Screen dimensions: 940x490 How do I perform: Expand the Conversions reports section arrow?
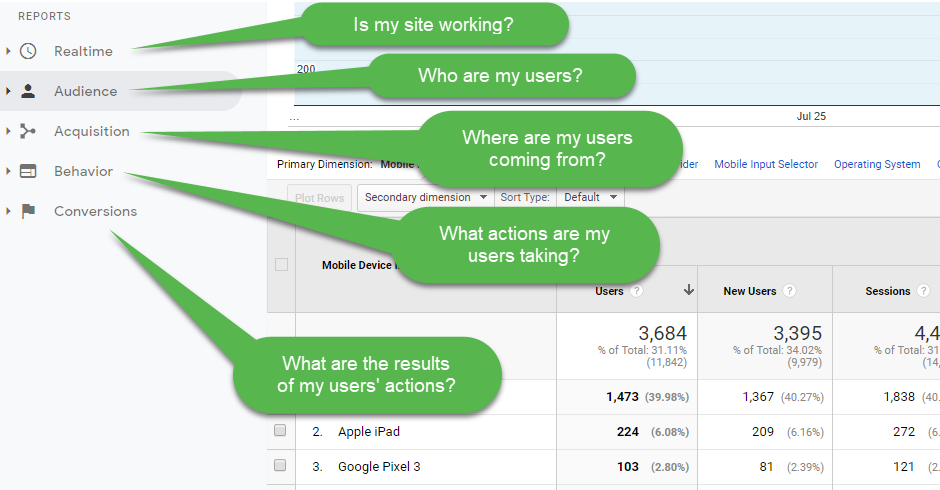coord(8,211)
